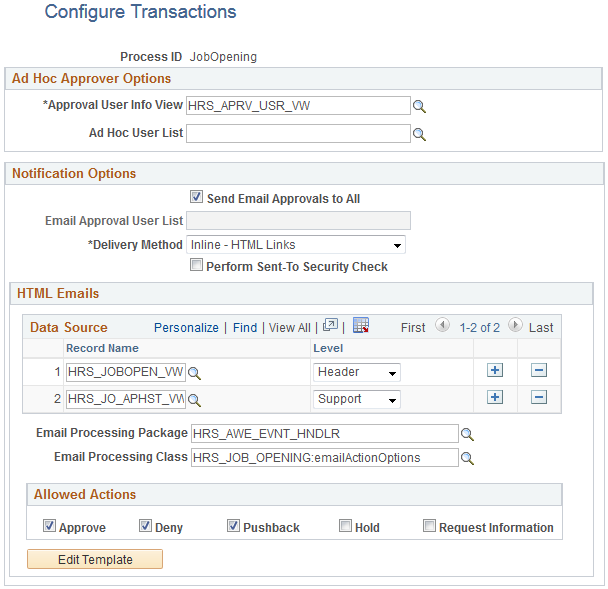This screenshot has height=589, width=608.
Task: Open Level dropdown showing Support
Action: click(x=356, y=400)
